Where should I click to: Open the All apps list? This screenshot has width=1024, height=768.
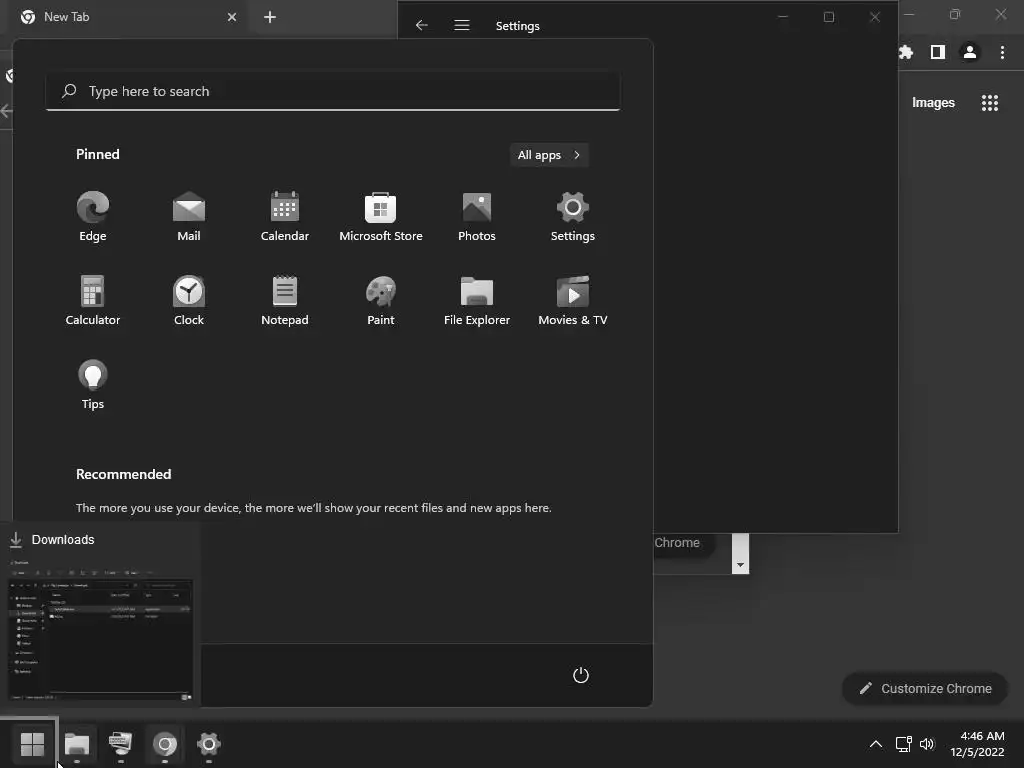tap(549, 155)
